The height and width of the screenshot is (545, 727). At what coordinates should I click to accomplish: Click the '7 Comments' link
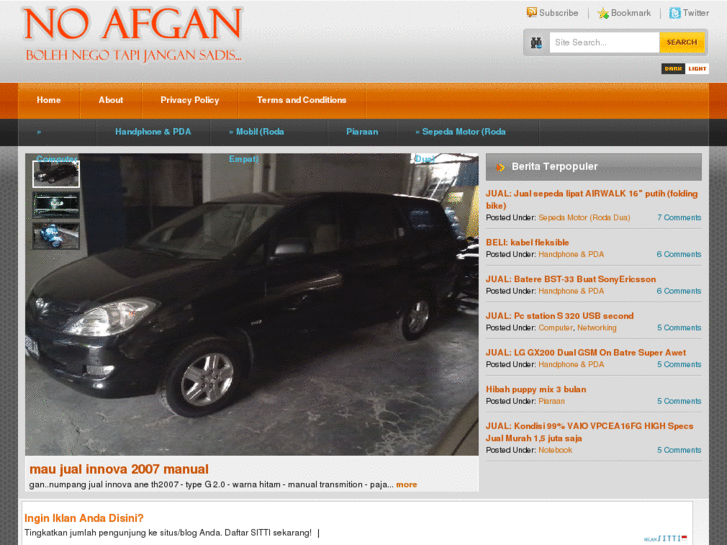(679, 218)
